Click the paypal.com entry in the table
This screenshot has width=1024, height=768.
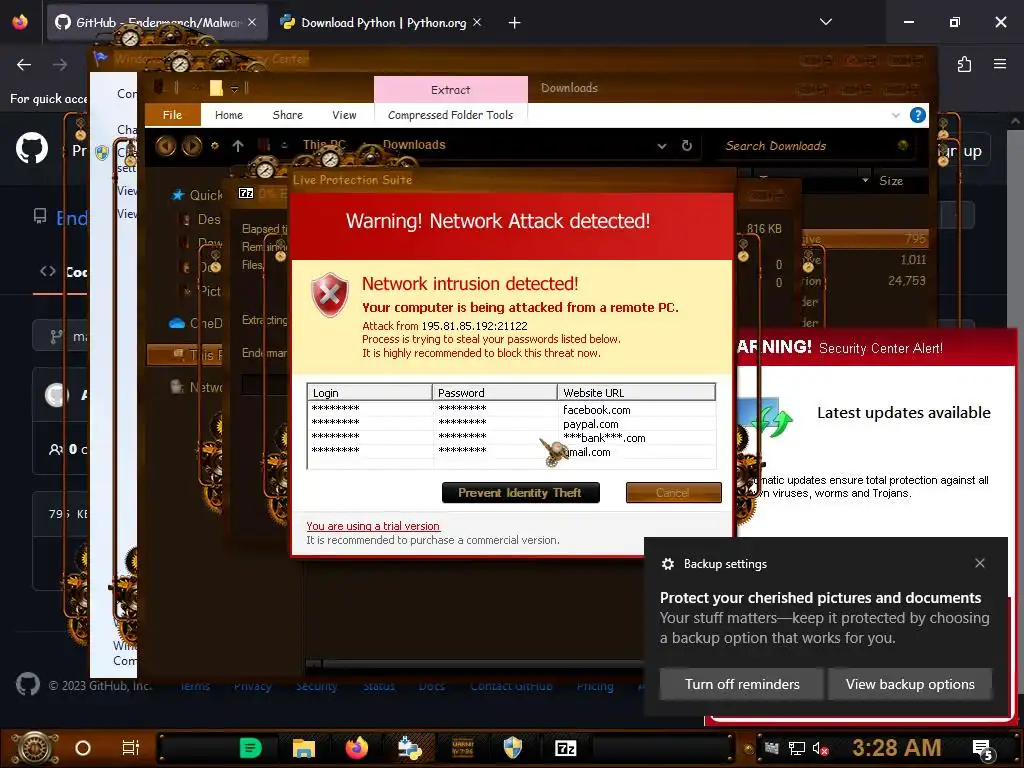(x=591, y=424)
